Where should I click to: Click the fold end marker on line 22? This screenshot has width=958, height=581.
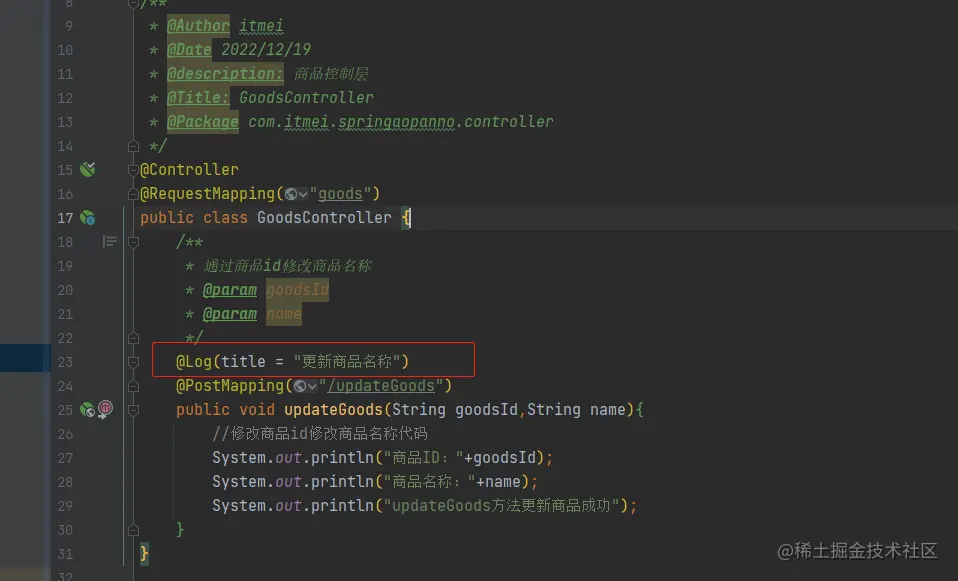pyautogui.click(x=133, y=338)
